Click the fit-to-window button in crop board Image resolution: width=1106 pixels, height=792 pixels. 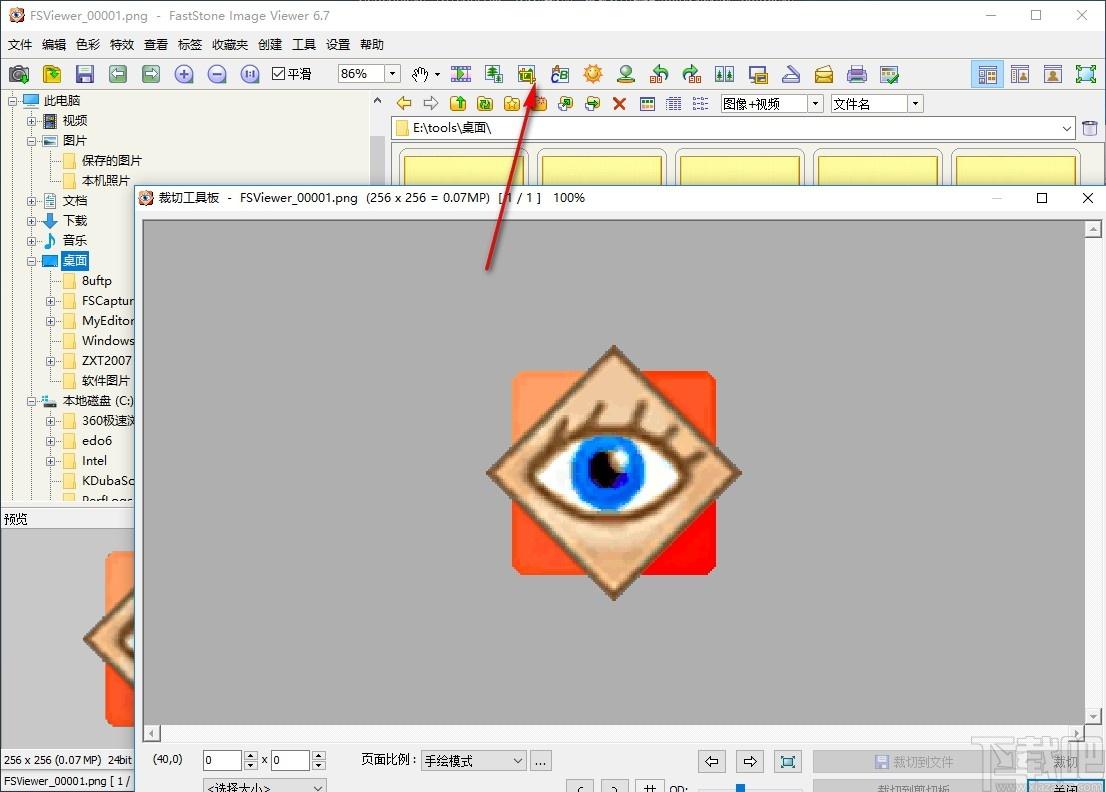788,761
